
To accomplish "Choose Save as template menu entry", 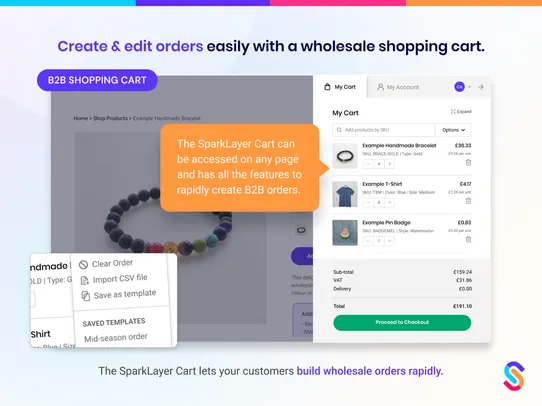I will tap(118, 295).
